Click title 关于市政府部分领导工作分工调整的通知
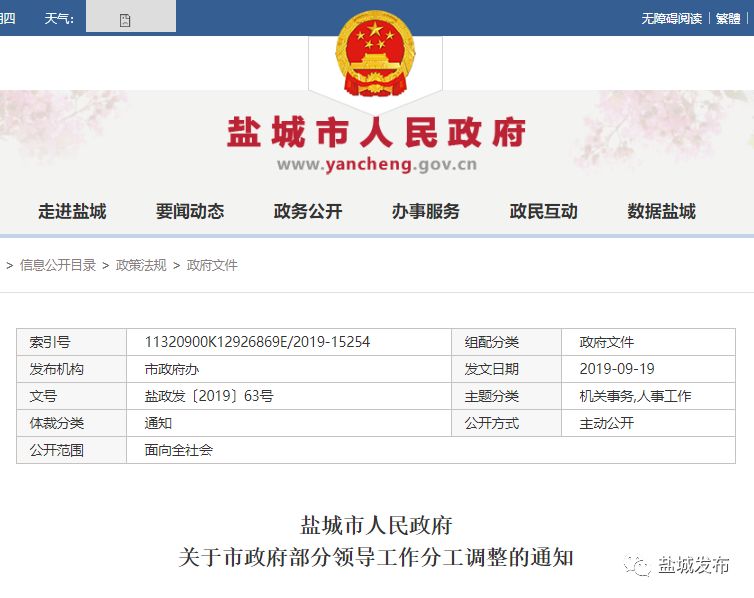Screen dimensions: 754x598 (x=376, y=558)
